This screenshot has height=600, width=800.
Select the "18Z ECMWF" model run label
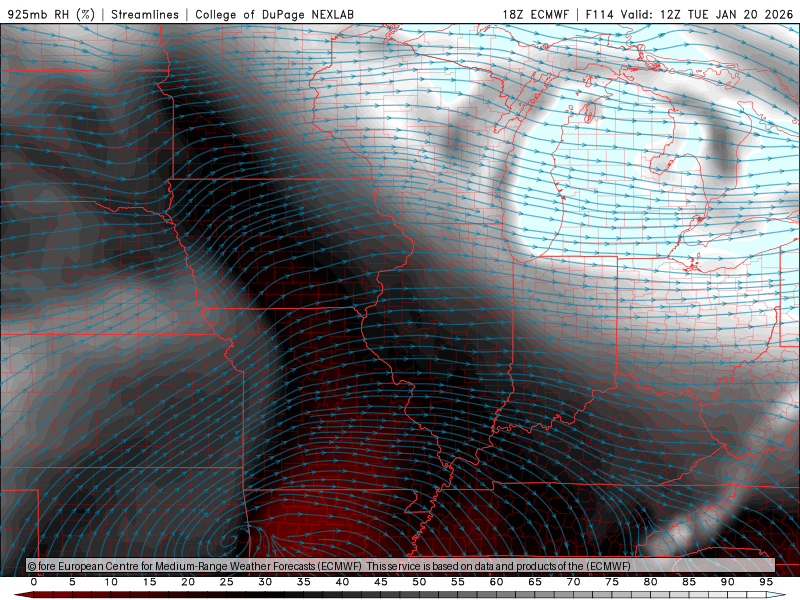point(536,14)
